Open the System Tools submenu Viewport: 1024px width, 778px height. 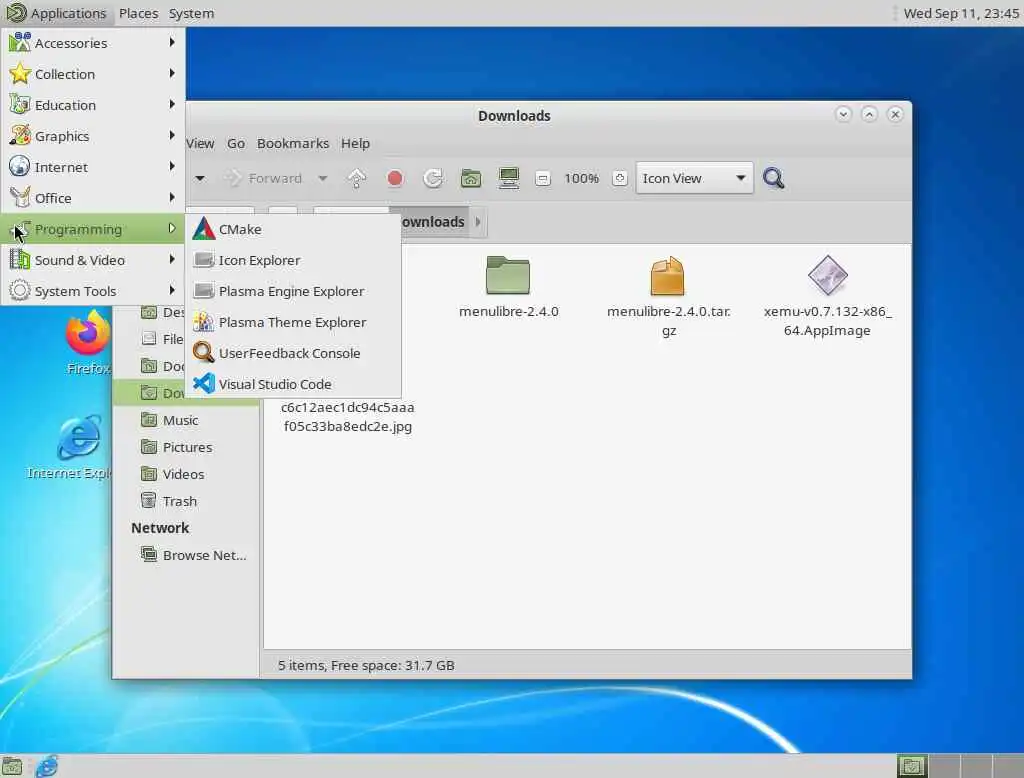pos(93,291)
